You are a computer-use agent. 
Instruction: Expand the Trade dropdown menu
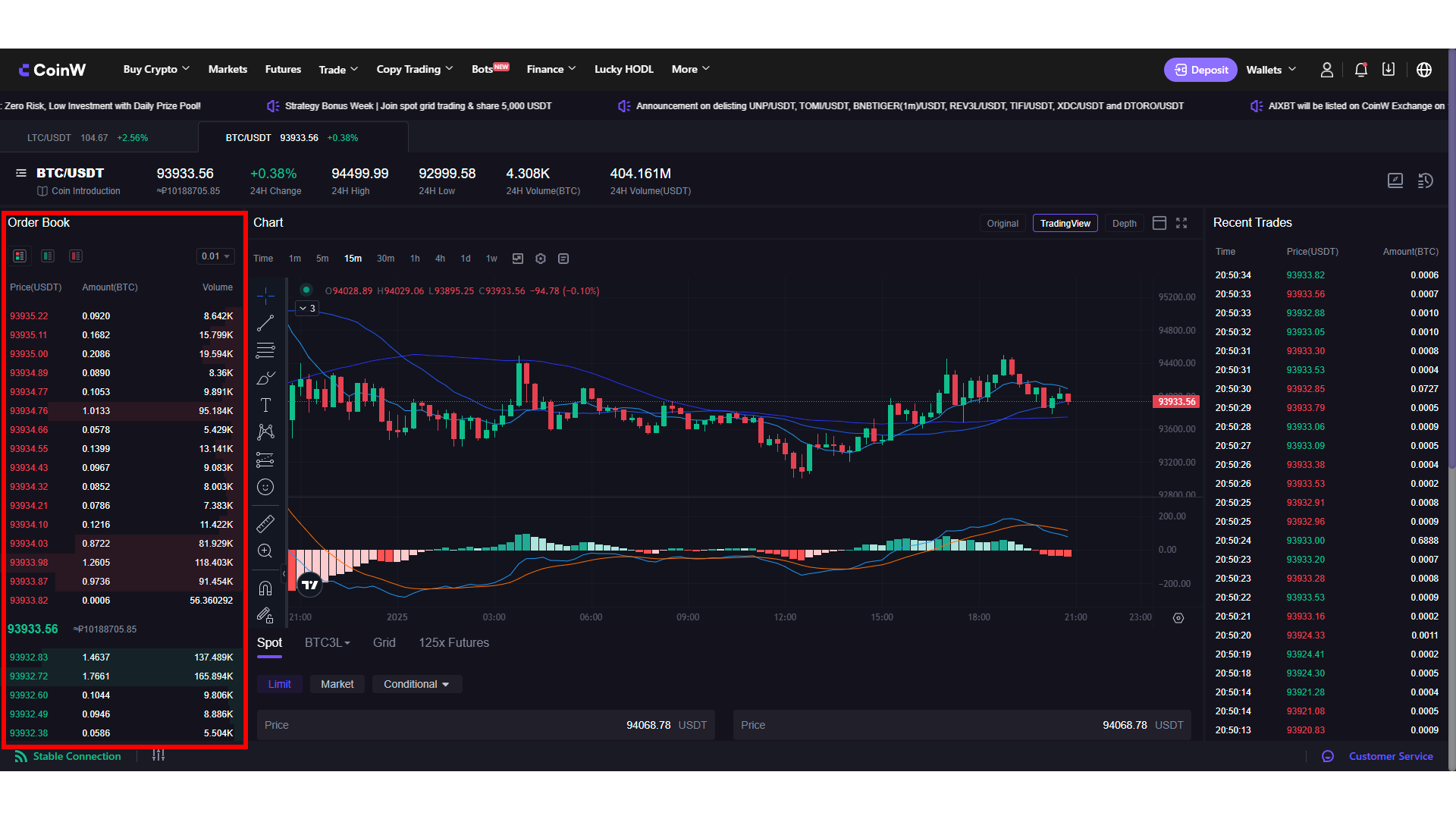pyautogui.click(x=338, y=70)
